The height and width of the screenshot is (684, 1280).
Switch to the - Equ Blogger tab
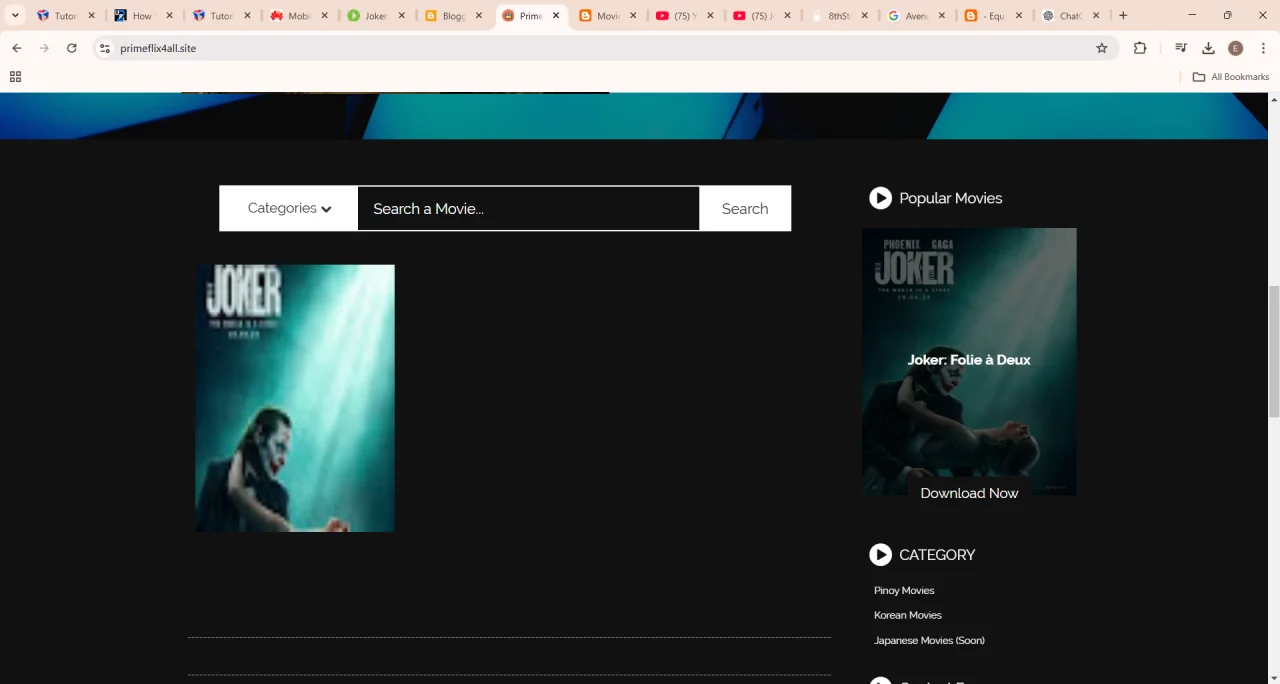point(996,16)
